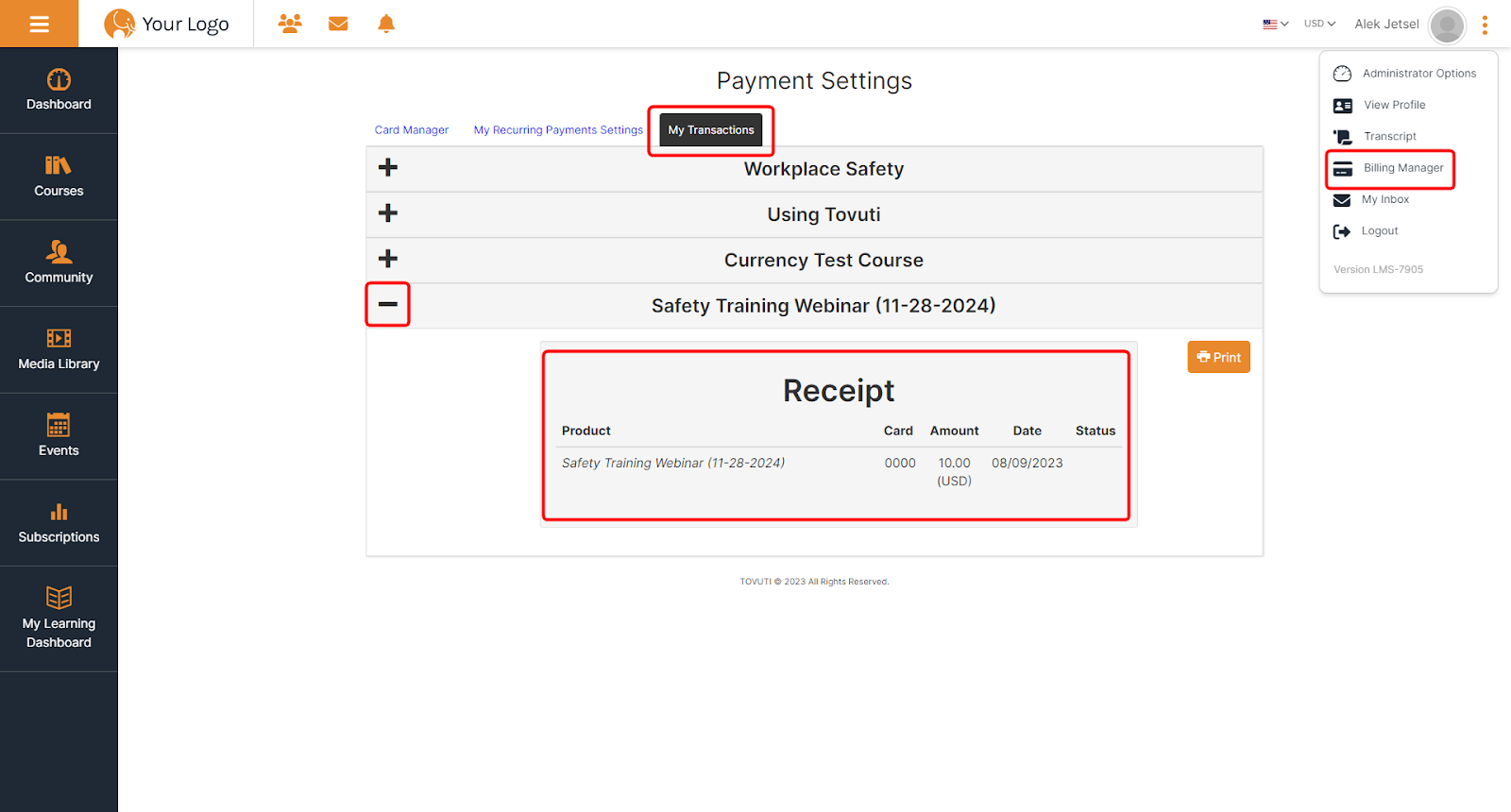Screen dimensions: 1511x812
Task: Click the Using Tovuti row title
Action: 823,214
